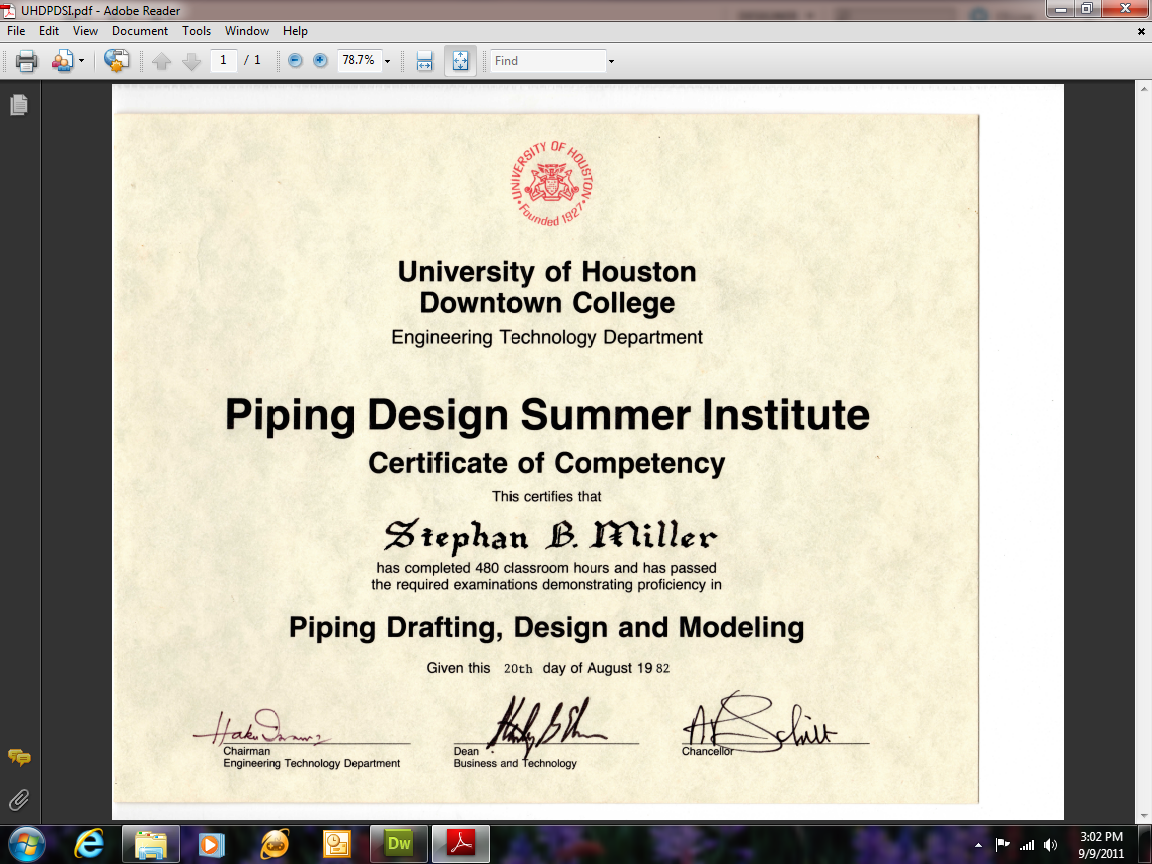Open the Pages panel in left sidebar

(19, 105)
